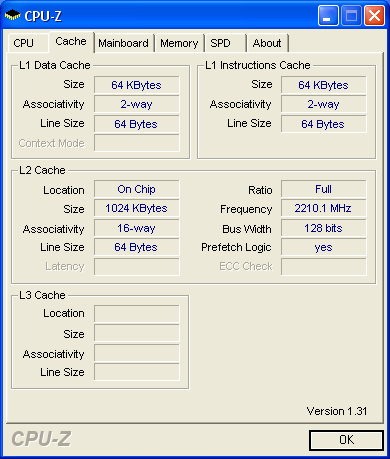Select the Cache tab
Image resolution: width=390 pixels, height=459 pixels.
(x=71, y=42)
